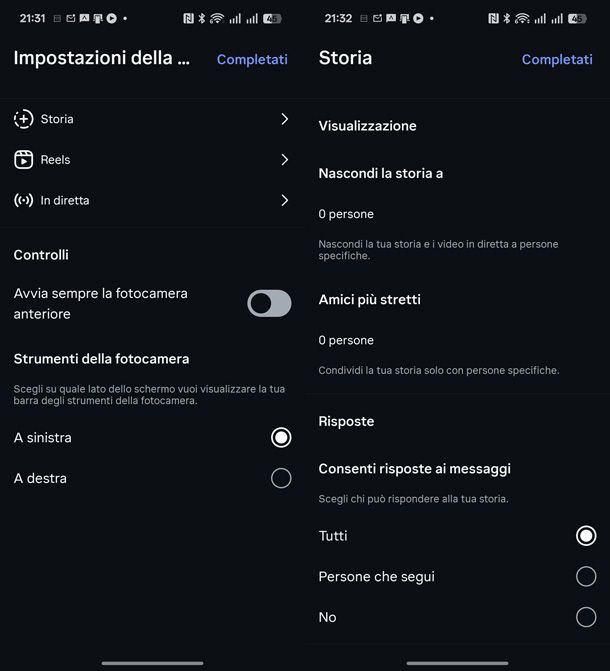Expand Storia settings with its chevron
The image size is (610, 671).
click(284, 119)
